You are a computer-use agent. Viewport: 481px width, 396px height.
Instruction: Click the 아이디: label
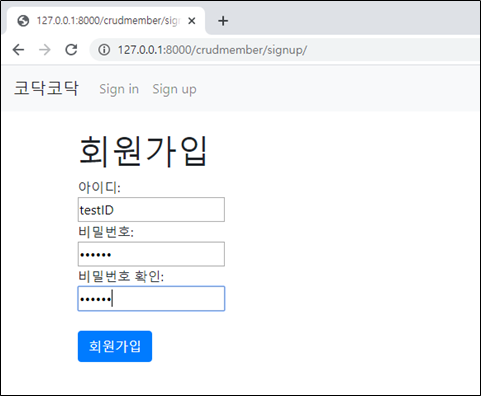[99, 187]
